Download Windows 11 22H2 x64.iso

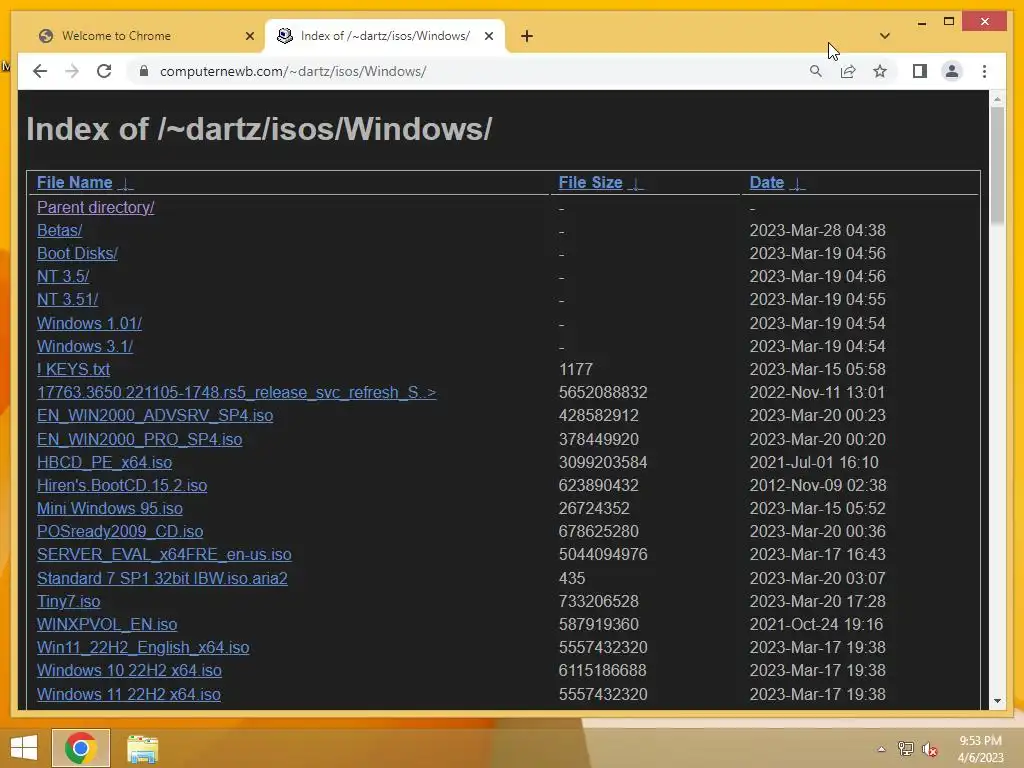click(129, 694)
